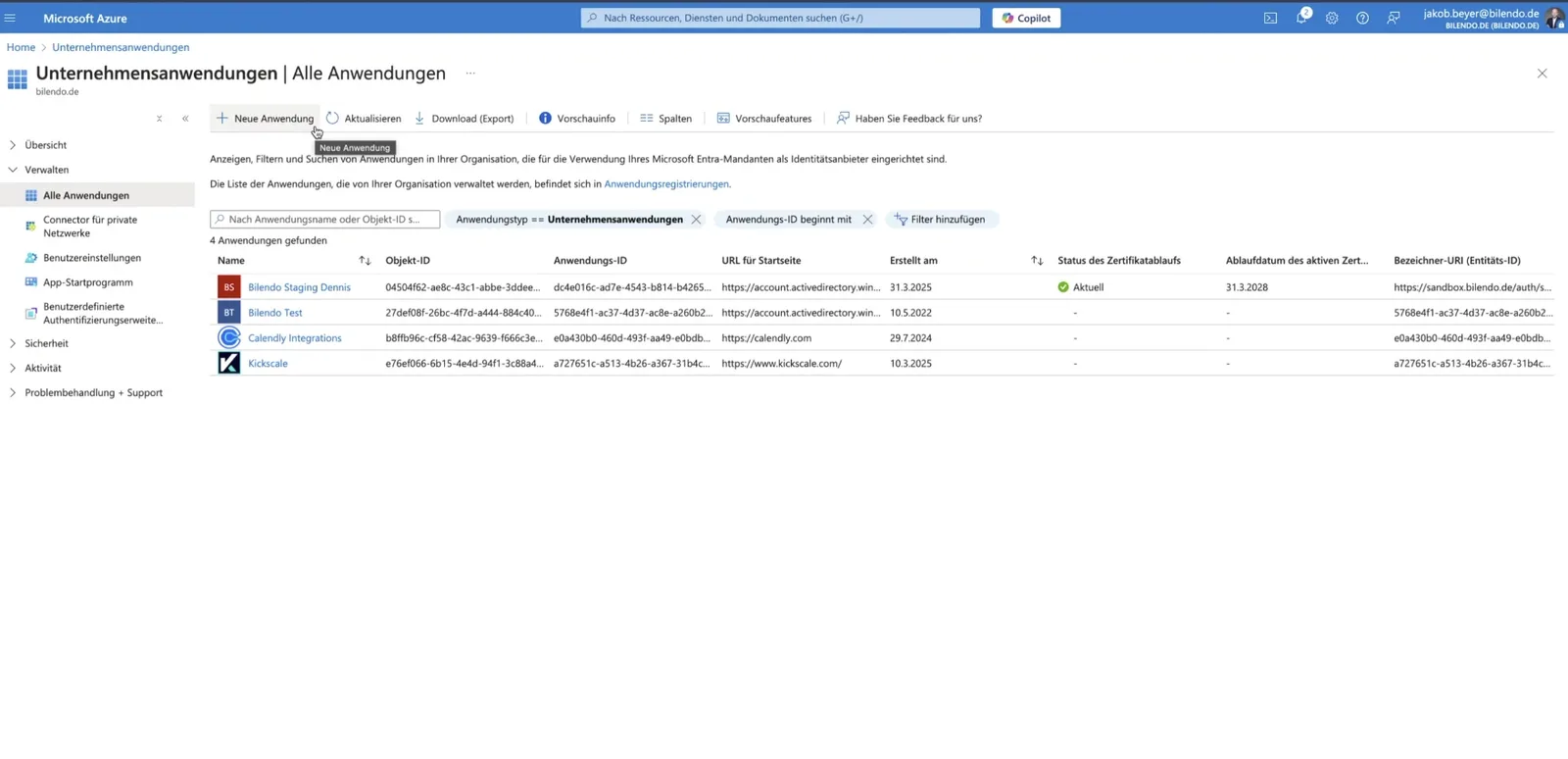Open Vorschauinfo

click(x=577, y=118)
